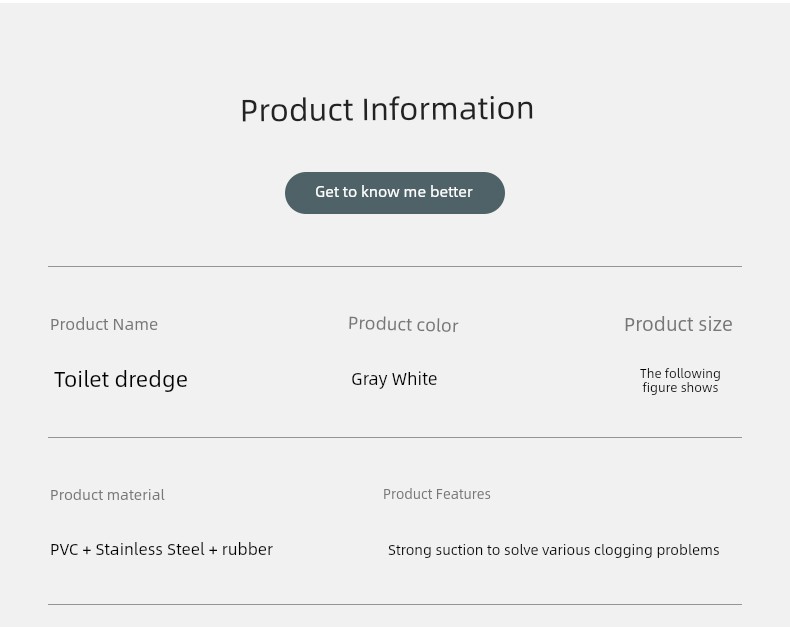The height and width of the screenshot is (627, 790).
Task: Click the 'Get to know me better' button
Action: point(394,193)
